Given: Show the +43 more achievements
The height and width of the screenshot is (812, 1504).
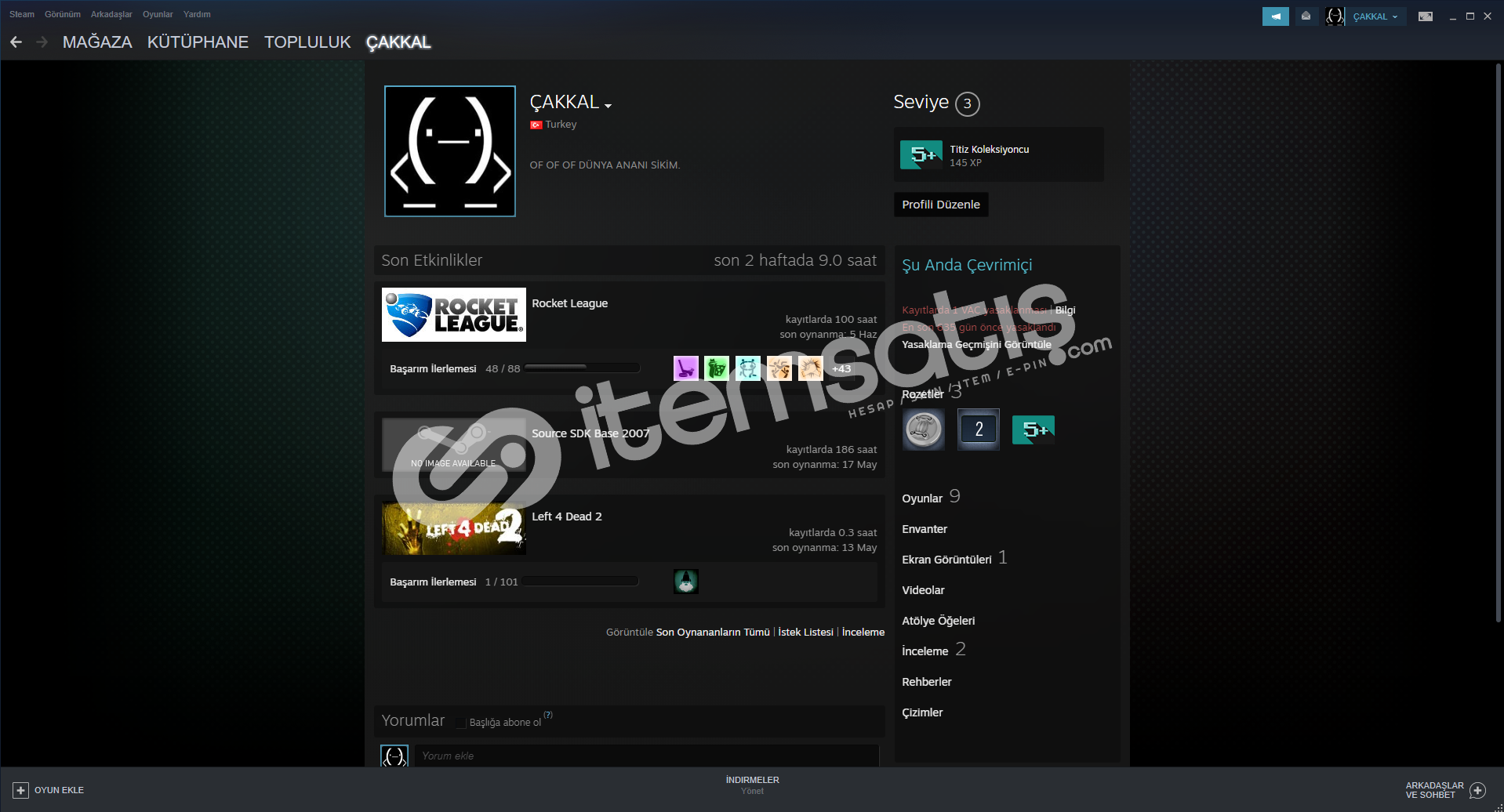Looking at the screenshot, I should pyautogui.click(x=841, y=368).
